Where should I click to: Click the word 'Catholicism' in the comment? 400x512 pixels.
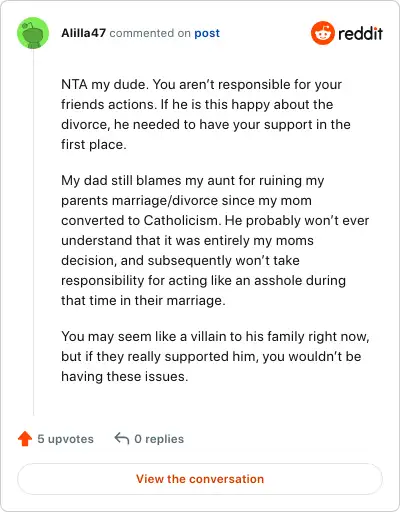[x=182, y=220]
